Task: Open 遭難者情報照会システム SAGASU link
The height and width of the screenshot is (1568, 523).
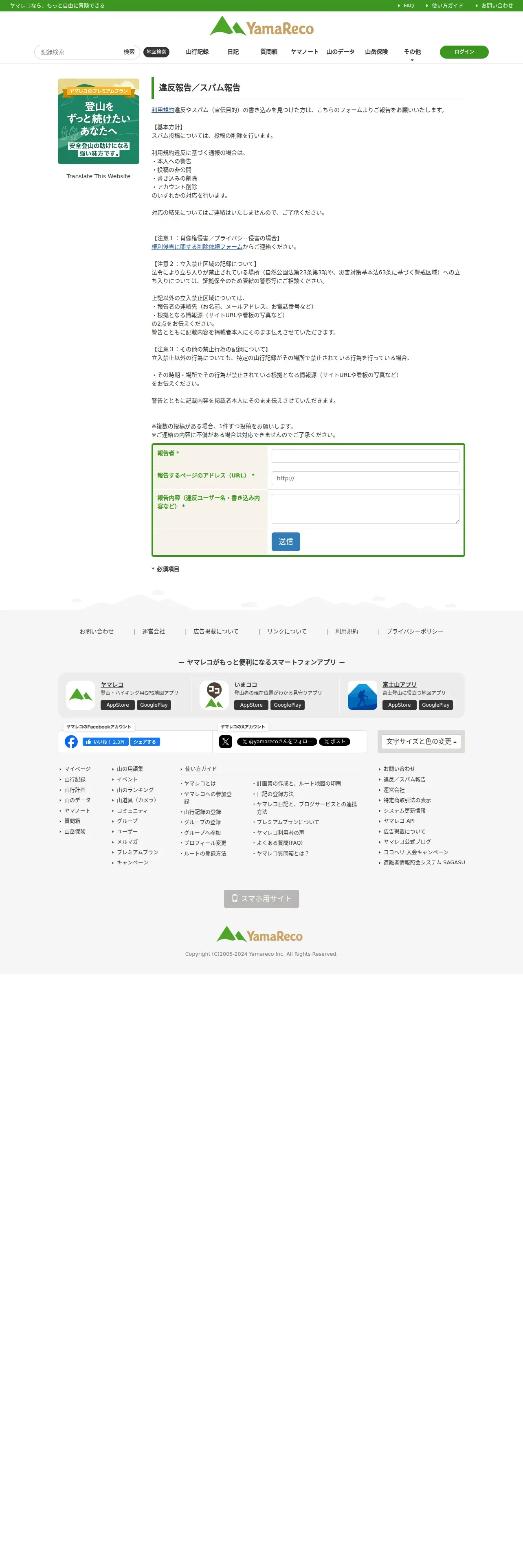Action: click(424, 863)
